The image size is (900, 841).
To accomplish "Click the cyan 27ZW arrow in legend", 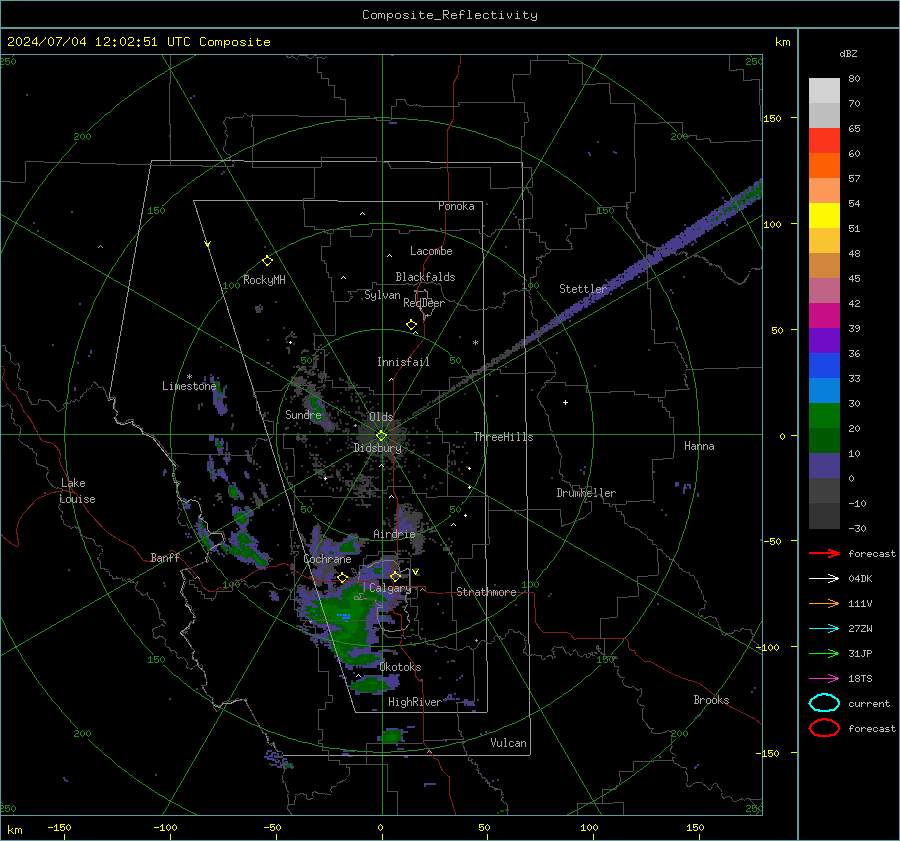I will pos(824,629).
